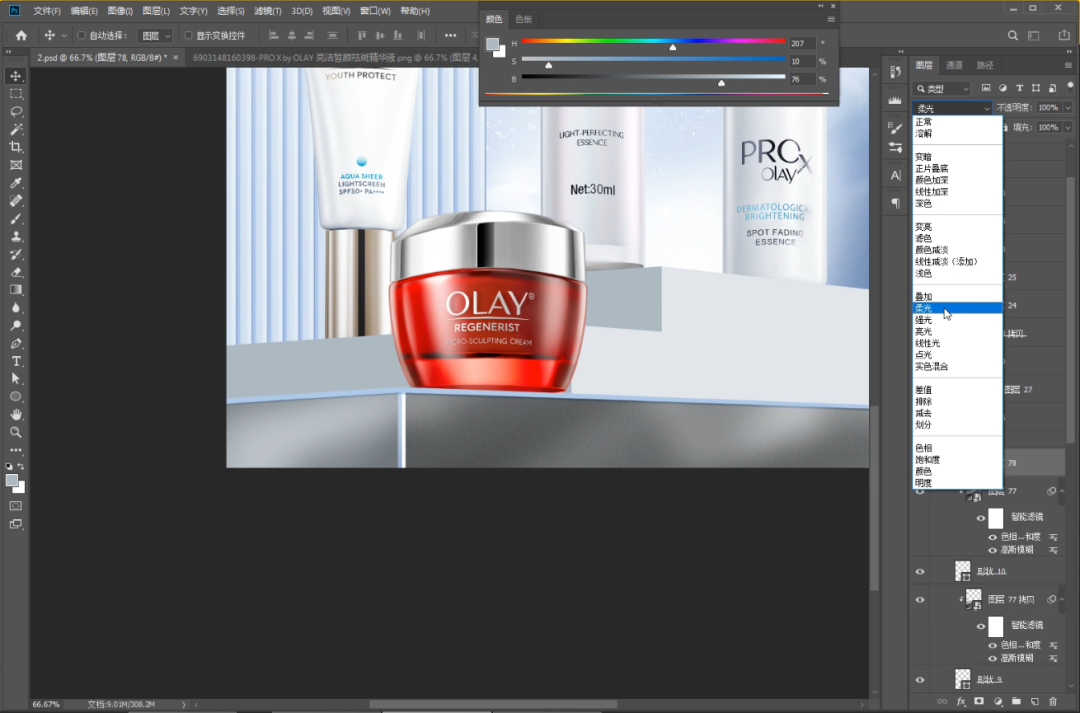Select the Eyedropper tool
This screenshot has height=713, width=1080.
pyautogui.click(x=16, y=183)
